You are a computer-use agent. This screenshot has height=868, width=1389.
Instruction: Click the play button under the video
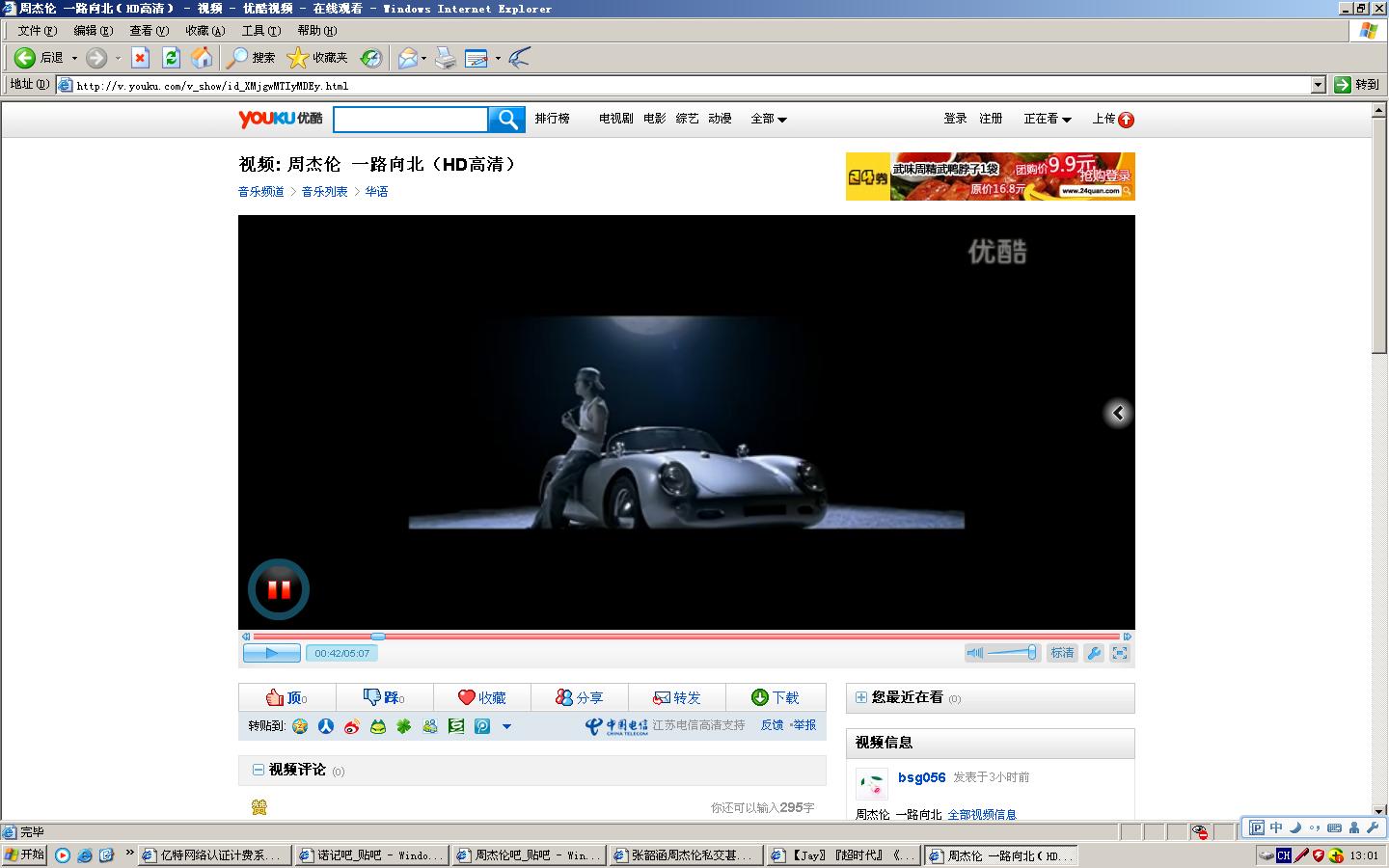[x=271, y=653]
